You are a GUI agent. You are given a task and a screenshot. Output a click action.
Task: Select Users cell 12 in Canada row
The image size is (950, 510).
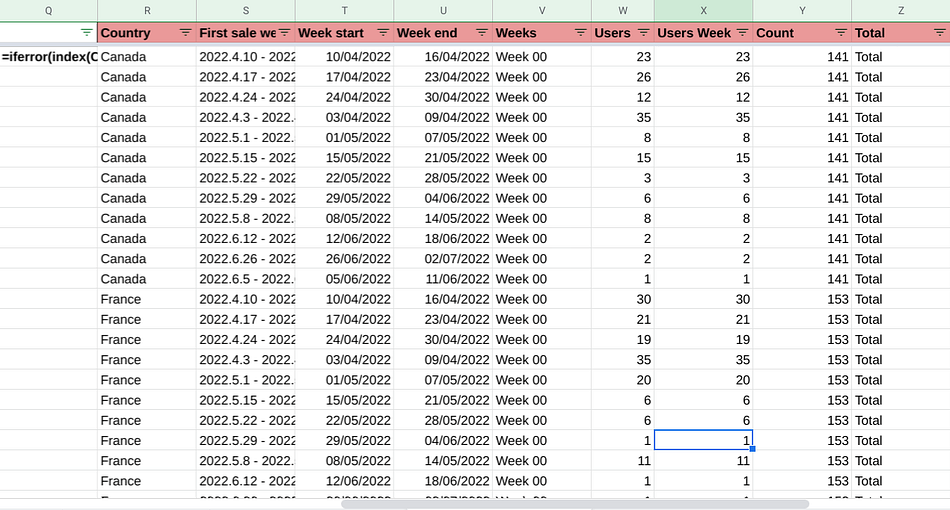pos(623,97)
